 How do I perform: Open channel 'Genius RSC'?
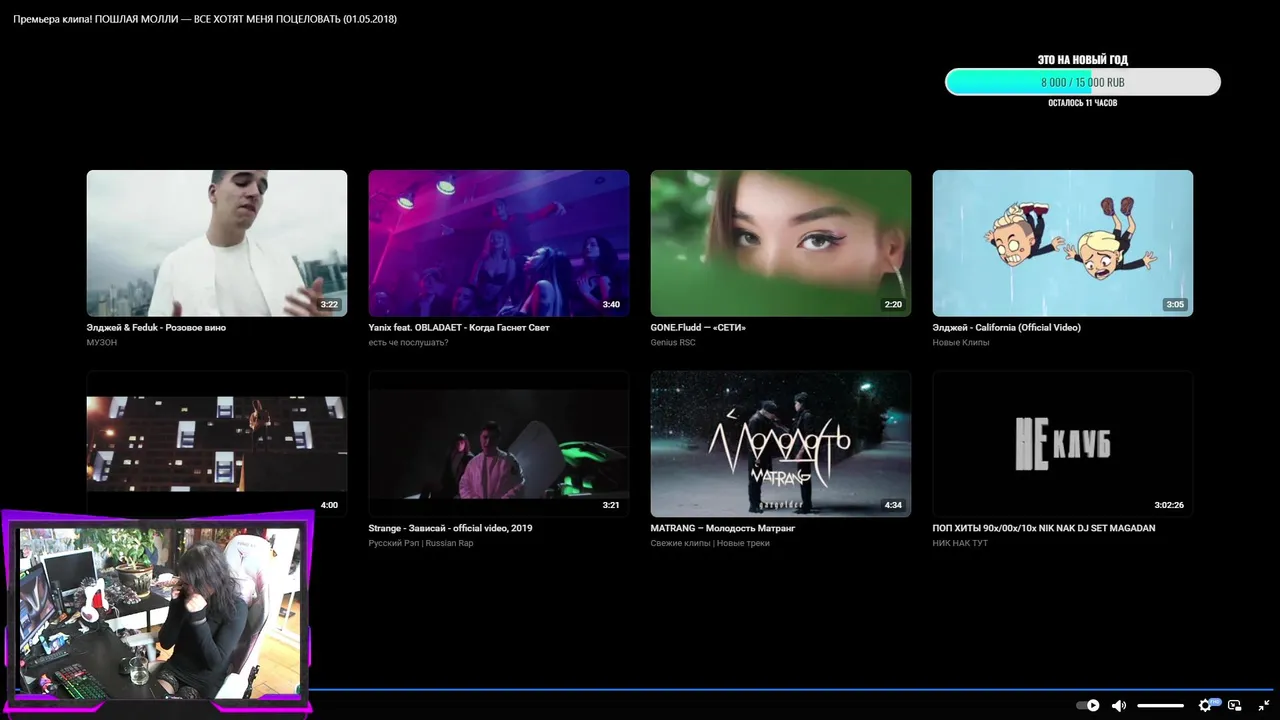pyautogui.click(x=673, y=342)
